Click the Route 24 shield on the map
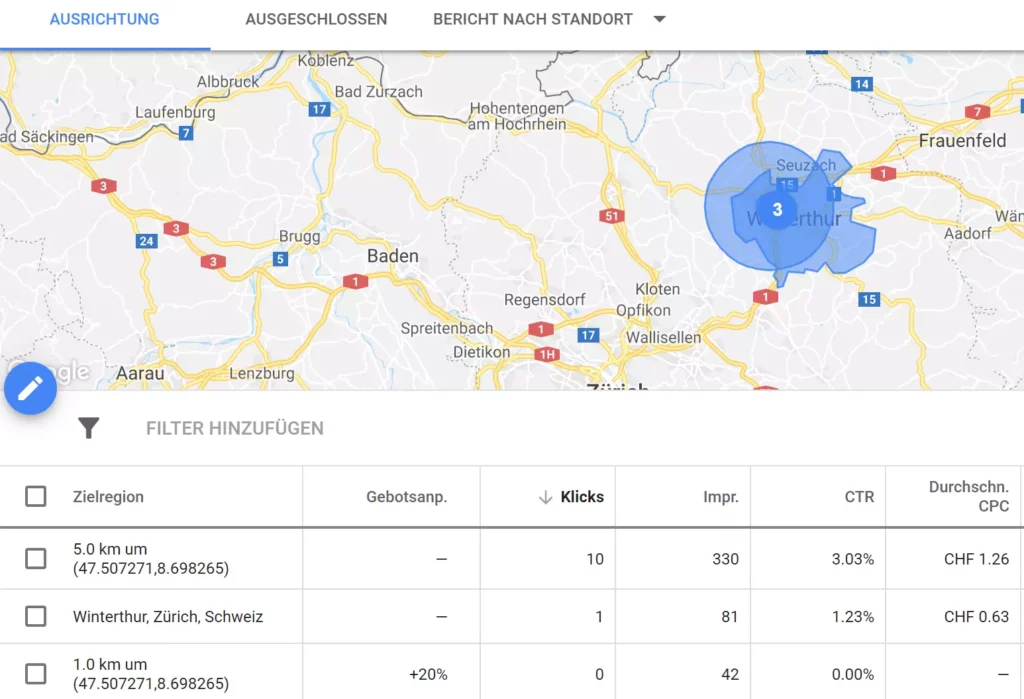This screenshot has height=699, width=1024. pos(146,241)
